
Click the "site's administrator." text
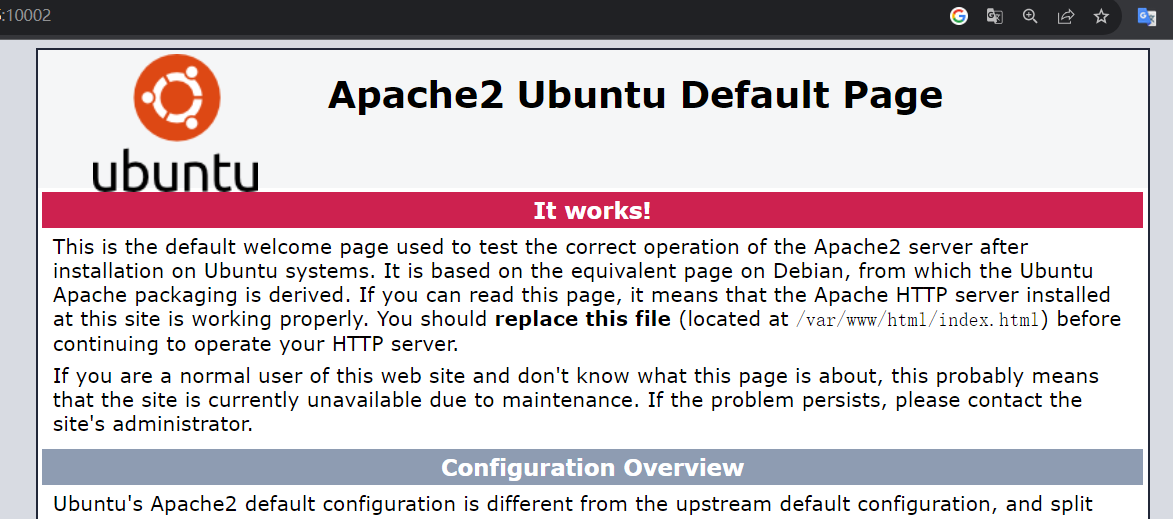pos(153,426)
